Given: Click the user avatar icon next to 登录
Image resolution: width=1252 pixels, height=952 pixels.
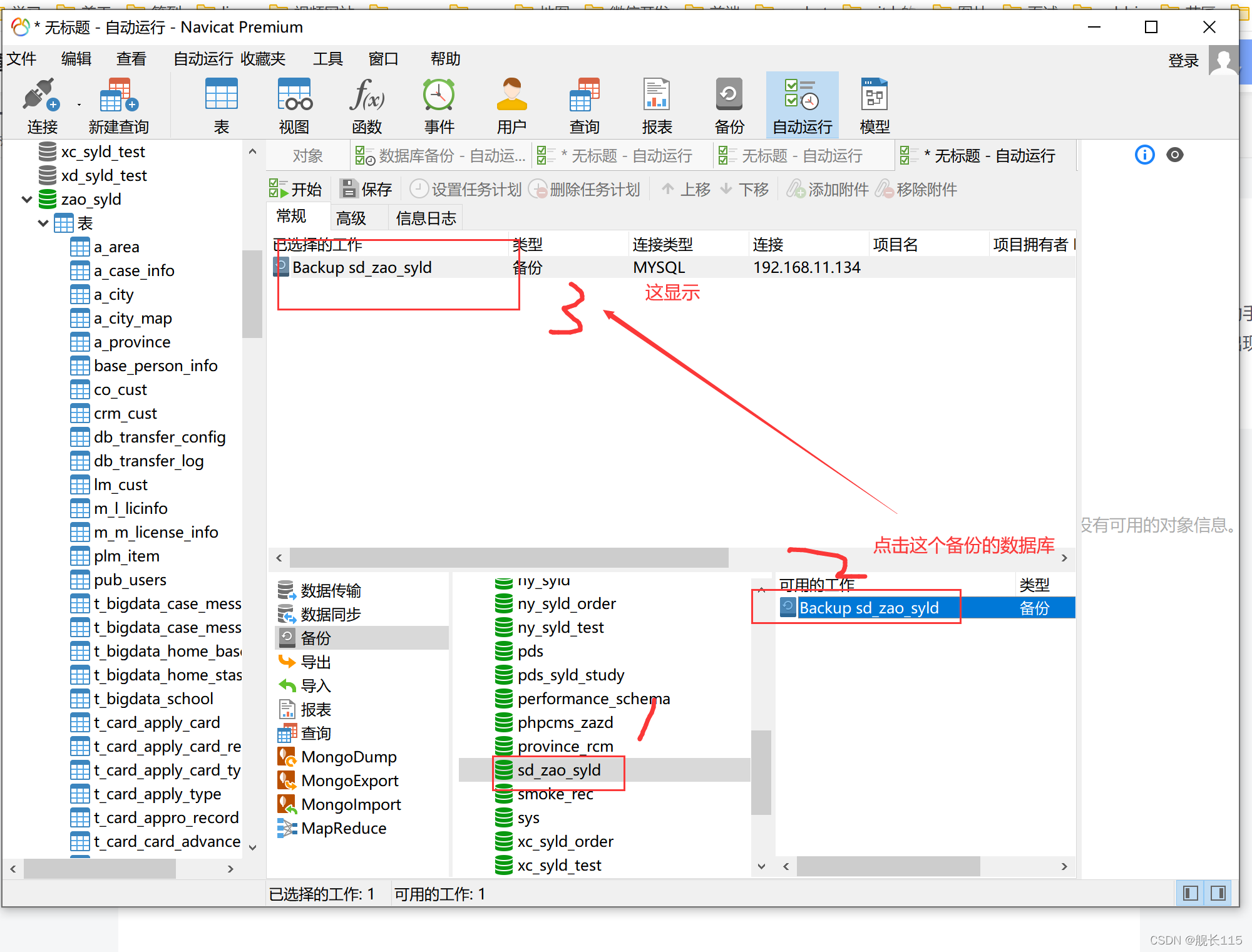Looking at the screenshot, I should click(1223, 61).
